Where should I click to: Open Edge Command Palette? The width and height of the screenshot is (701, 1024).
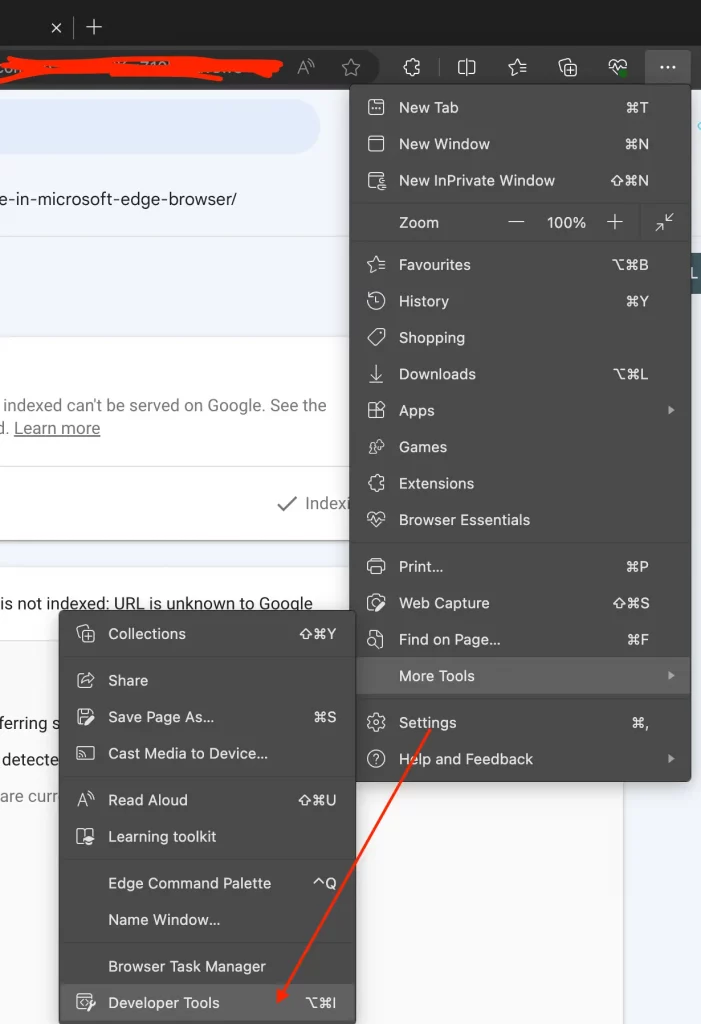207,884
